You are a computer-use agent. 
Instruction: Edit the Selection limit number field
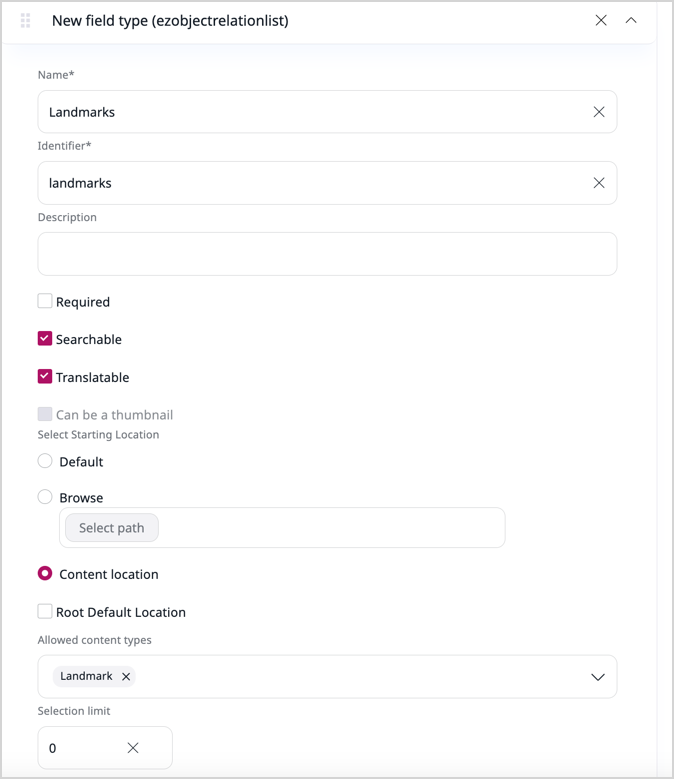[x=80, y=748]
